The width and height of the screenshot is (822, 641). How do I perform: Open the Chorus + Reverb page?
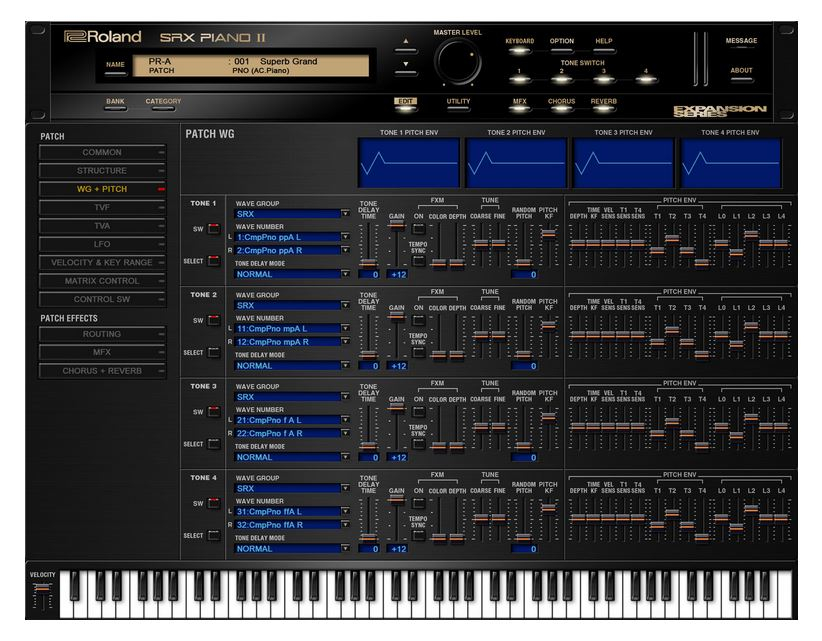point(102,371)
